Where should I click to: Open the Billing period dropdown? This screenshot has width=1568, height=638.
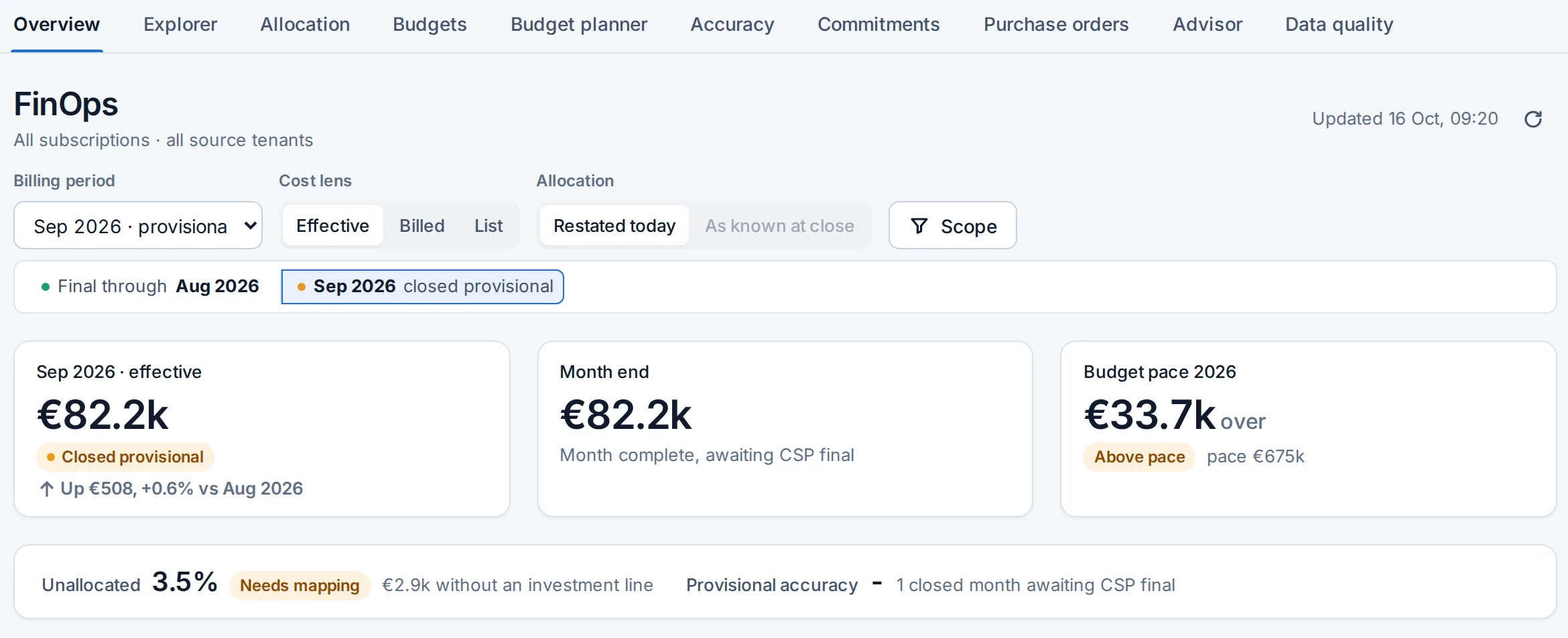[x=138, y=226]
